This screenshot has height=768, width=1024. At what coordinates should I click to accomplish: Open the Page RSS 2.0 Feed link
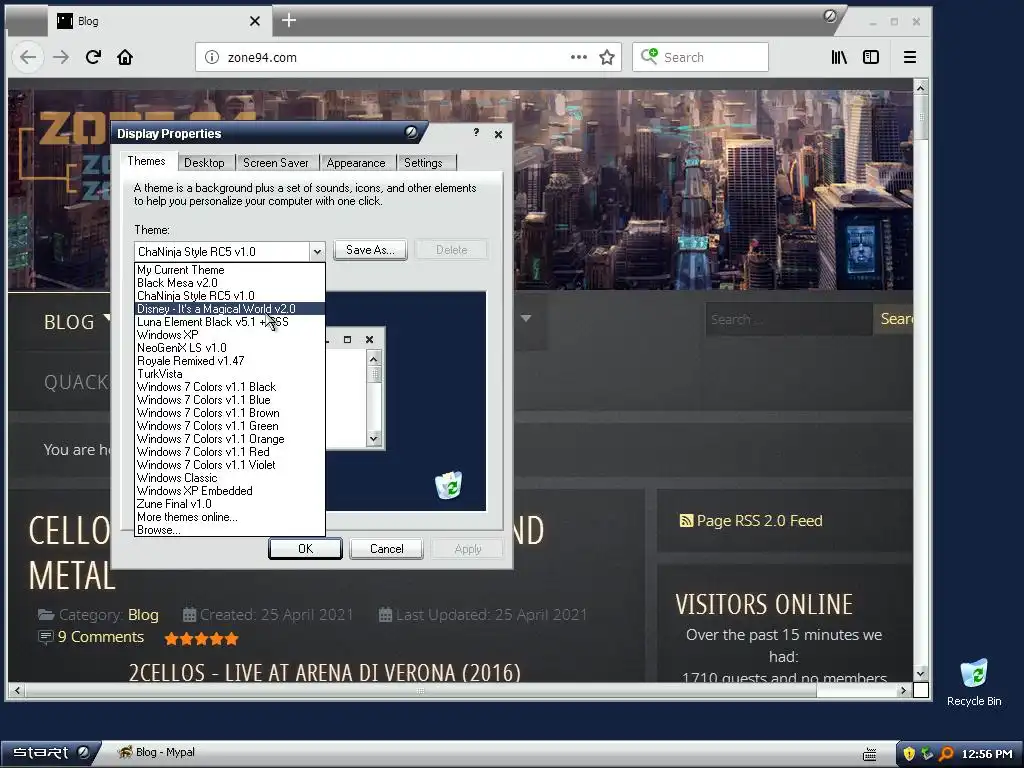[x=760, y=520]
